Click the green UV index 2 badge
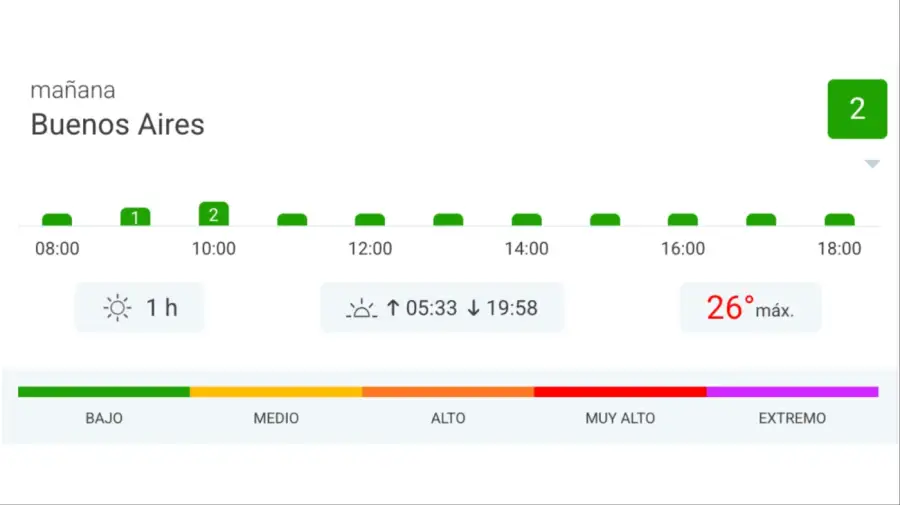Screen dimensions: 900x505 857,109
